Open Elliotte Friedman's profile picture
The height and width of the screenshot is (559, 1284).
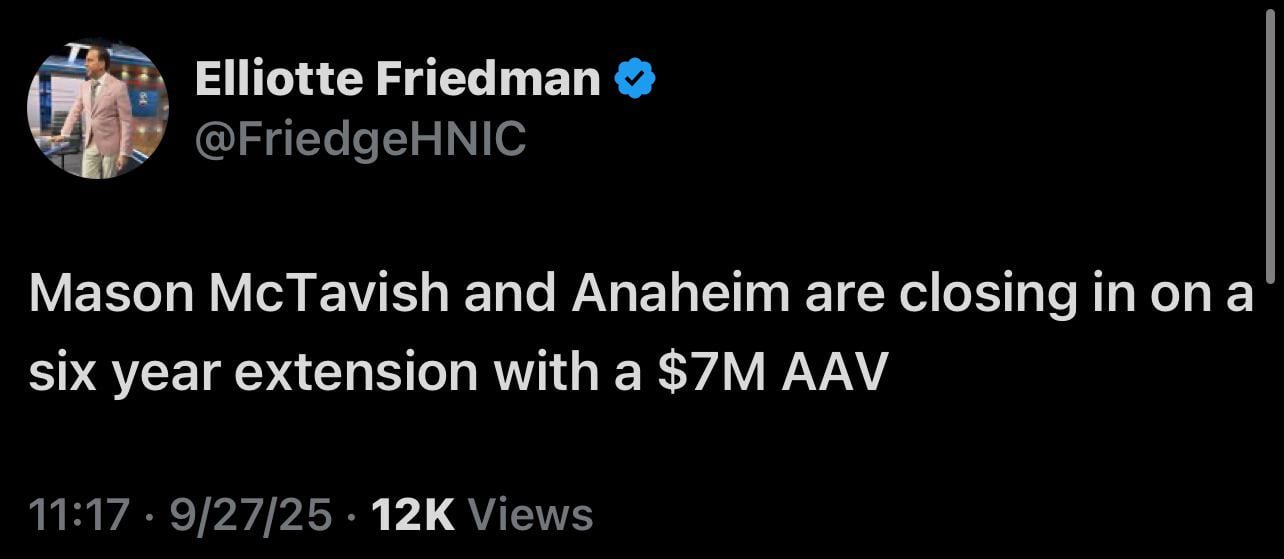(x=97, y=109)
